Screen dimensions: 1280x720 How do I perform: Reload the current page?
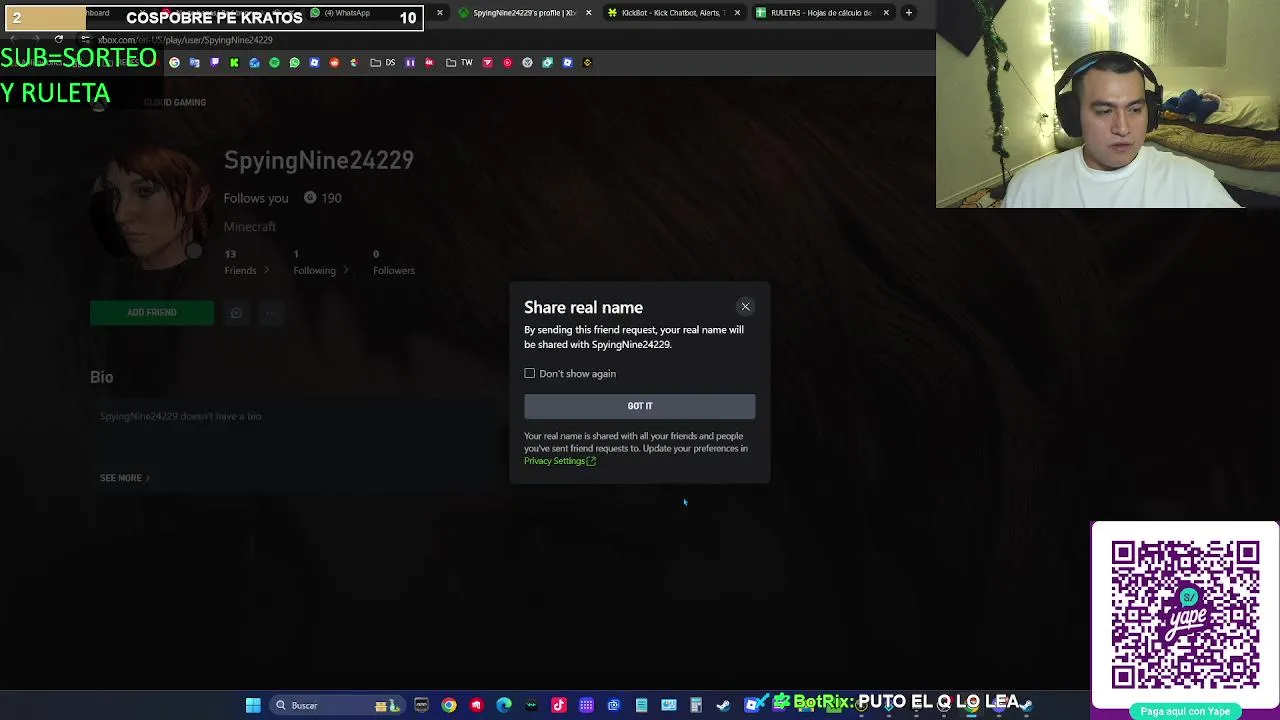pyautogui.click(x=59, y=40)
